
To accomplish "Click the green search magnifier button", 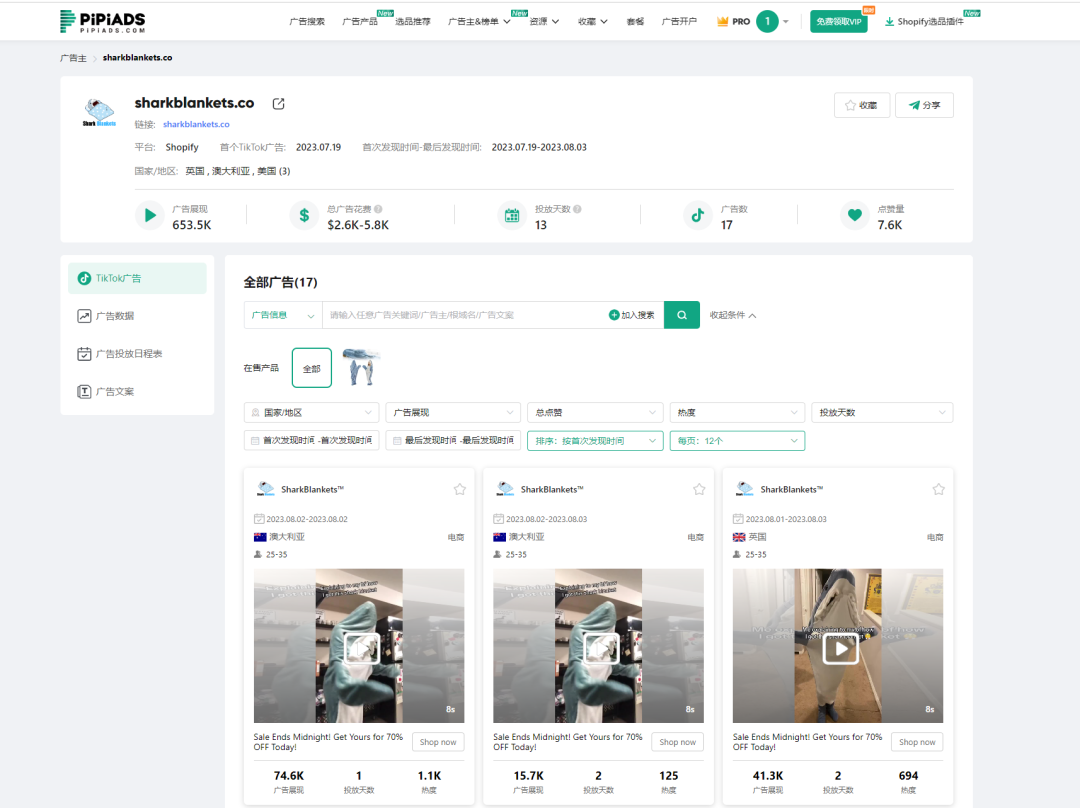I will pyautogui.click(x=682, y=315).
